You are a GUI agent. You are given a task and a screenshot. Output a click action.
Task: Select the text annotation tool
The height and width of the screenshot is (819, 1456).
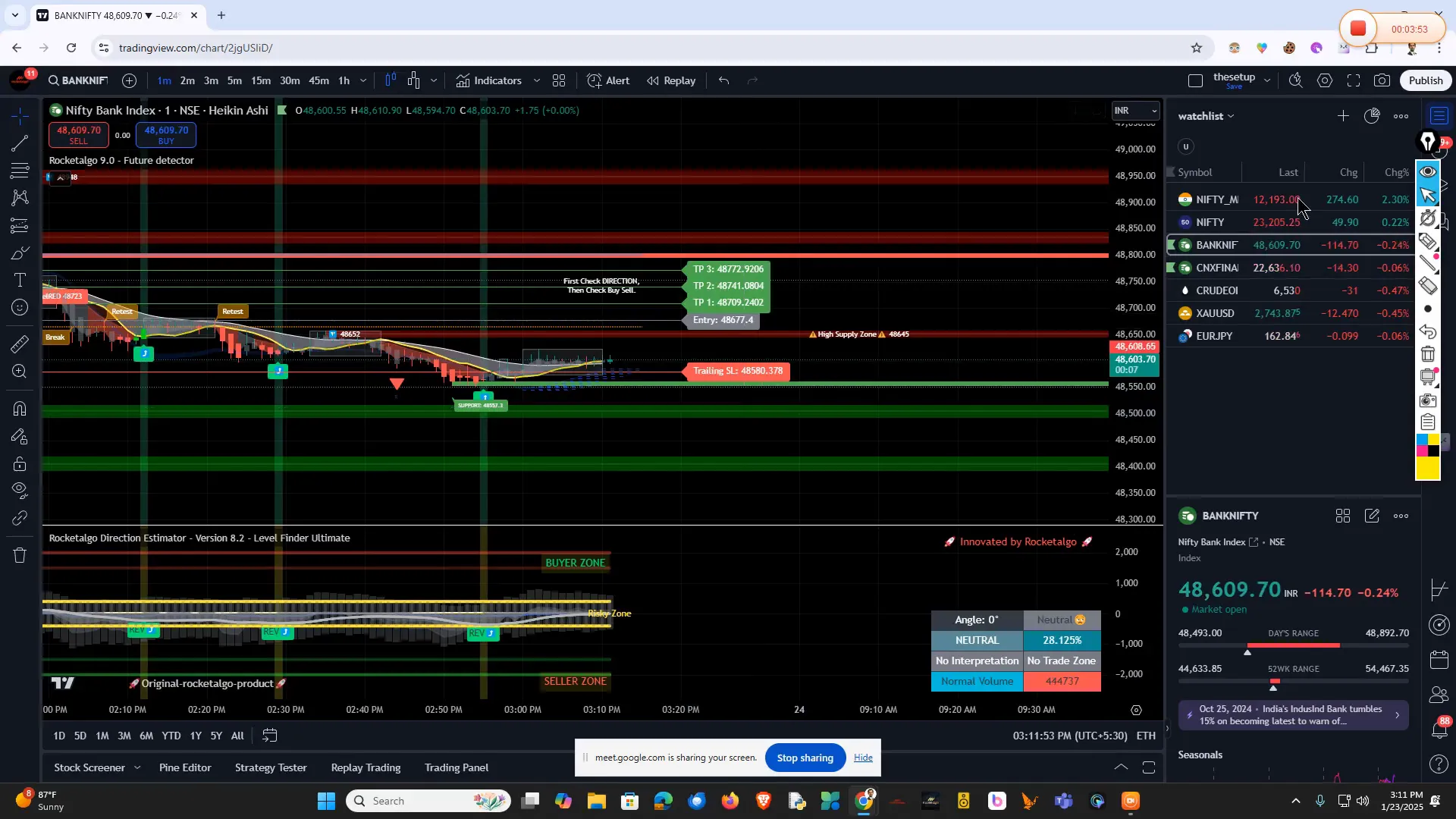[19, 280]
